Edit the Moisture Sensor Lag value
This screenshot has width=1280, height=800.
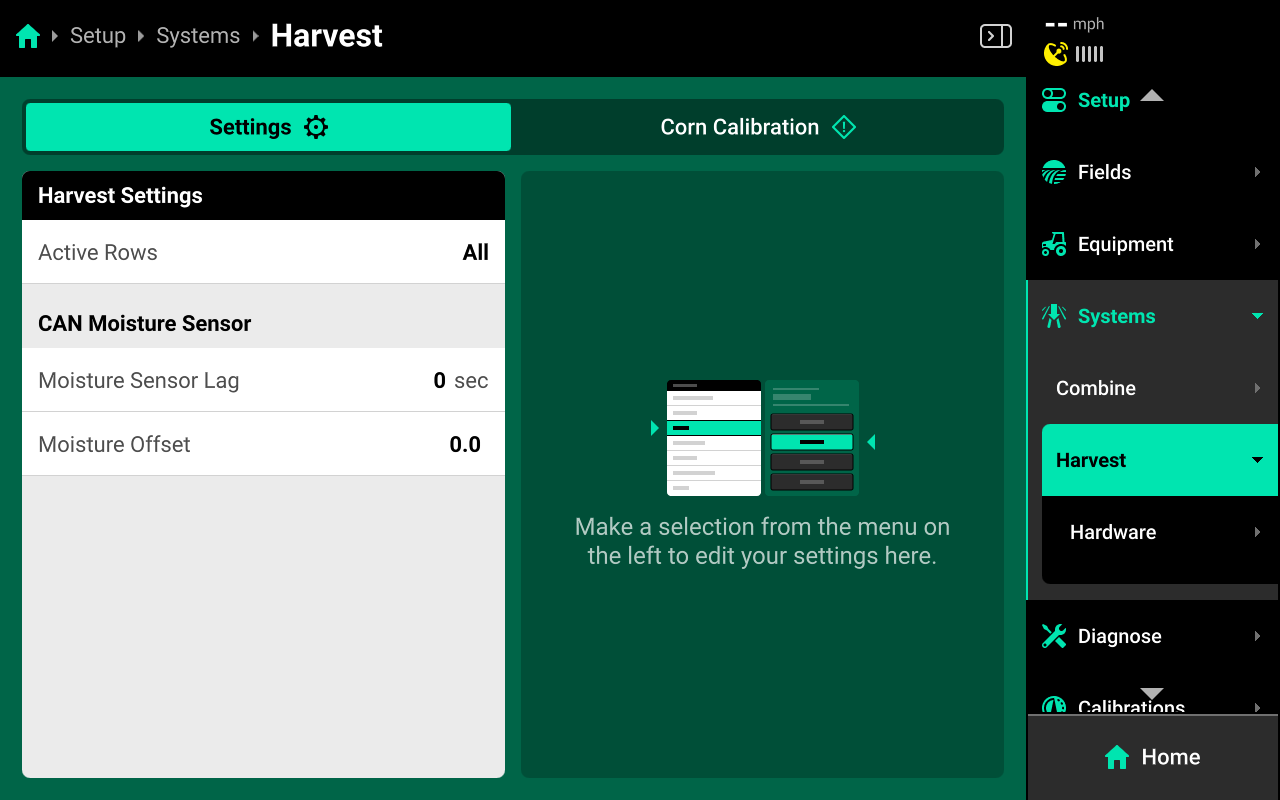(x=263, y=380)
